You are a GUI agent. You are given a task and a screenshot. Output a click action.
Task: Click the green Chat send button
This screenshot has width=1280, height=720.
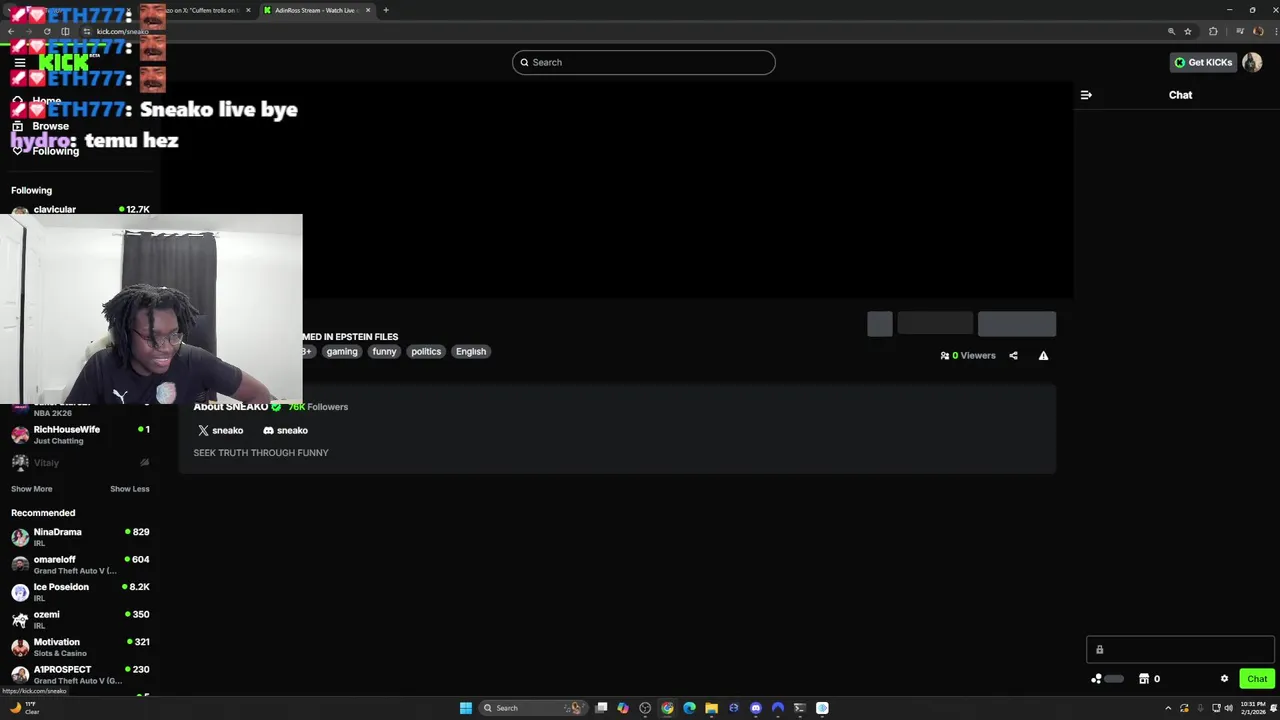1257,679
